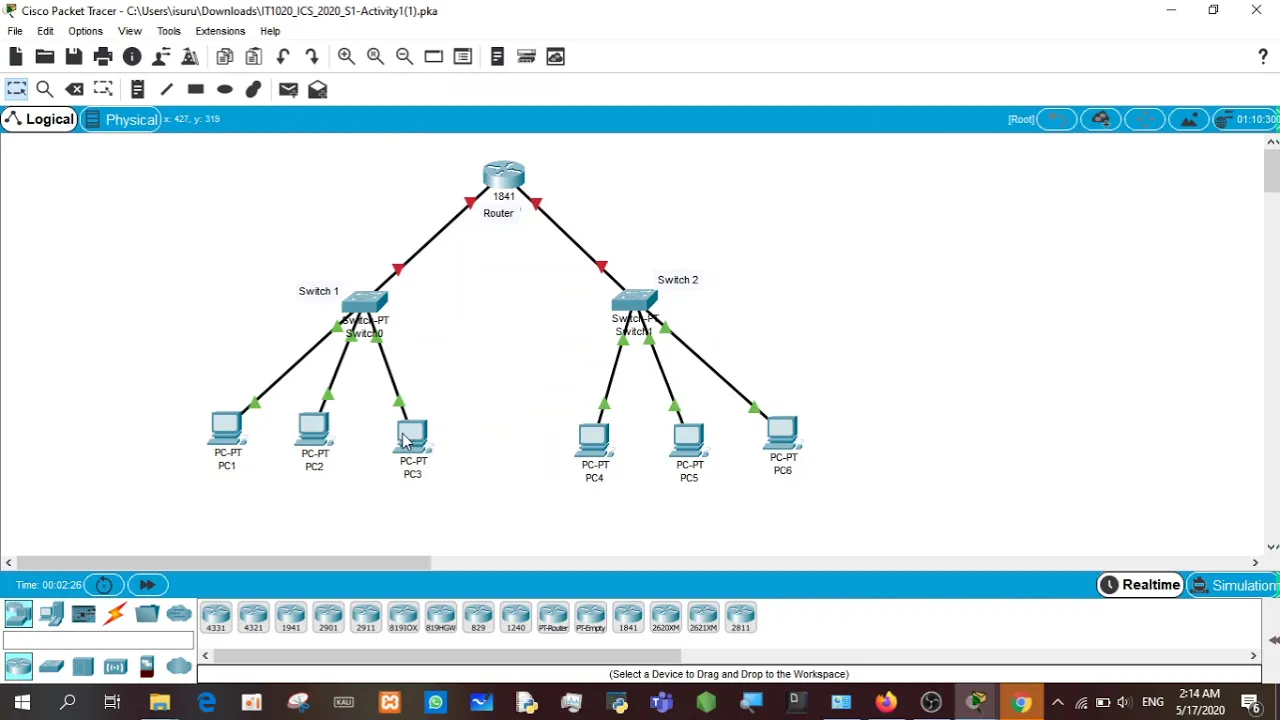Click the power cycle devices button

(104, 585)
